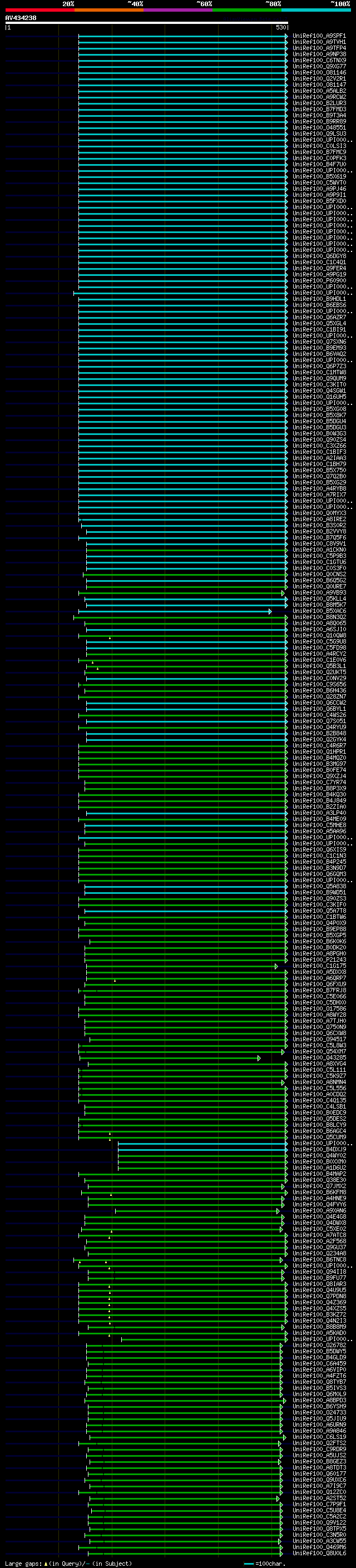Select the UniRef100_B5XAC6 label
This screenshot has height=1568, width=356.
point(319,611)
